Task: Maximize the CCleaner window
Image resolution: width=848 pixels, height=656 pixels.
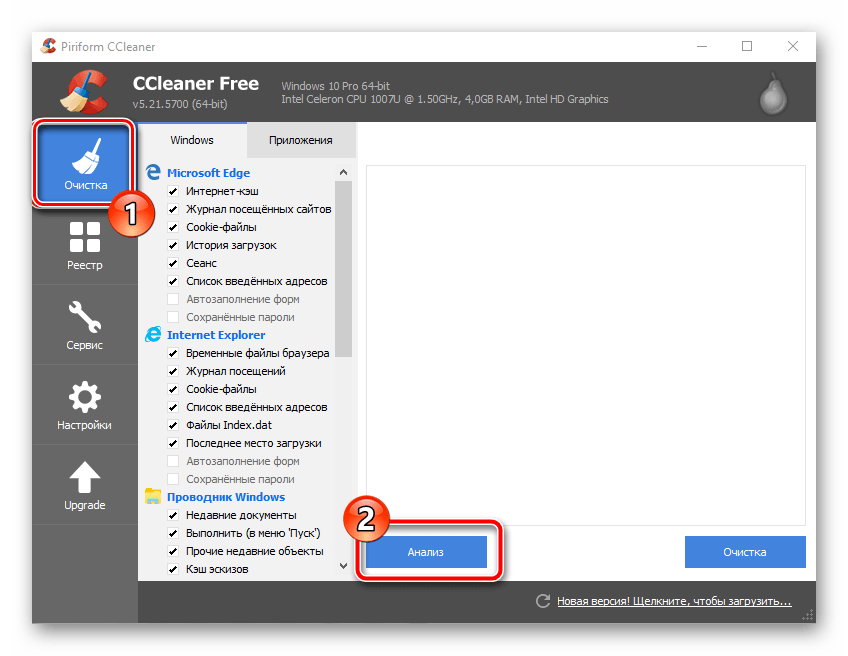Action: click(x=747, y=47)
